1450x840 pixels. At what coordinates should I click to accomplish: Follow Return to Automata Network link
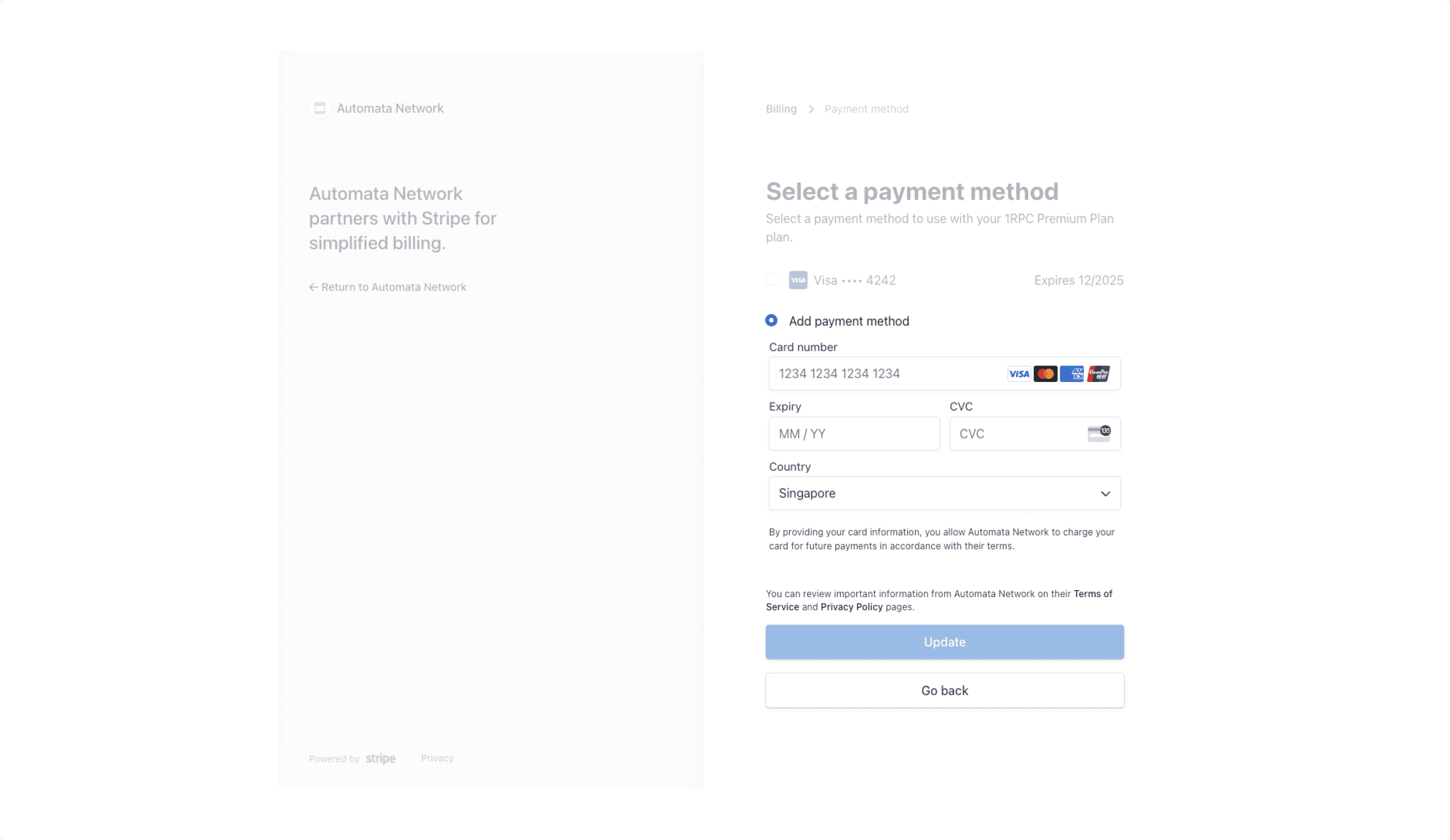coord(388,287)
